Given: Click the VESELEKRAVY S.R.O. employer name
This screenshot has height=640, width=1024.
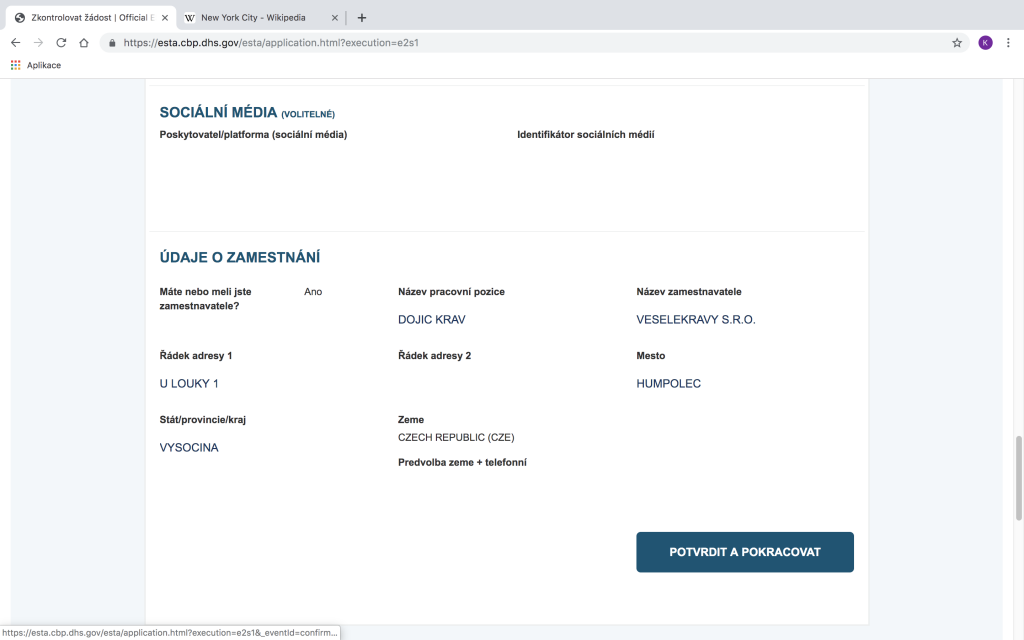Looking at the screenshot, I should [695, 320].
